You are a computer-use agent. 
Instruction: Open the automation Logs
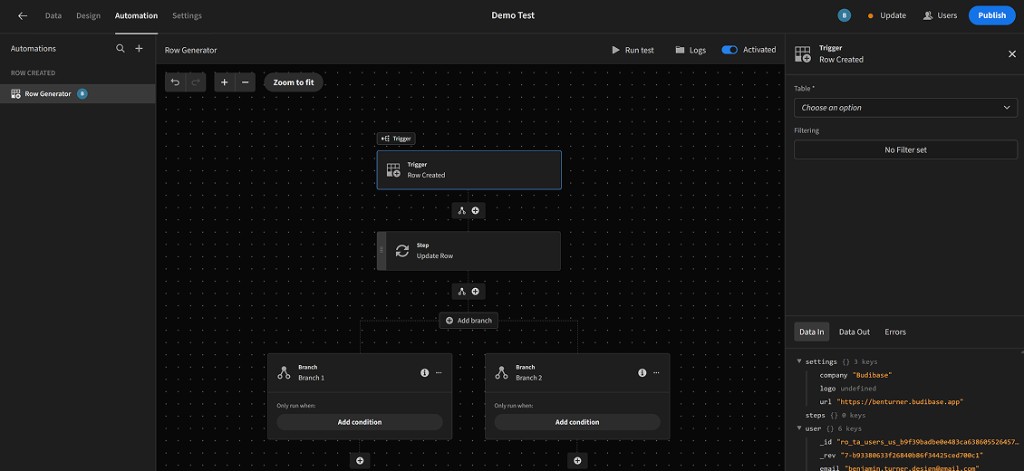tap(691, 50)
